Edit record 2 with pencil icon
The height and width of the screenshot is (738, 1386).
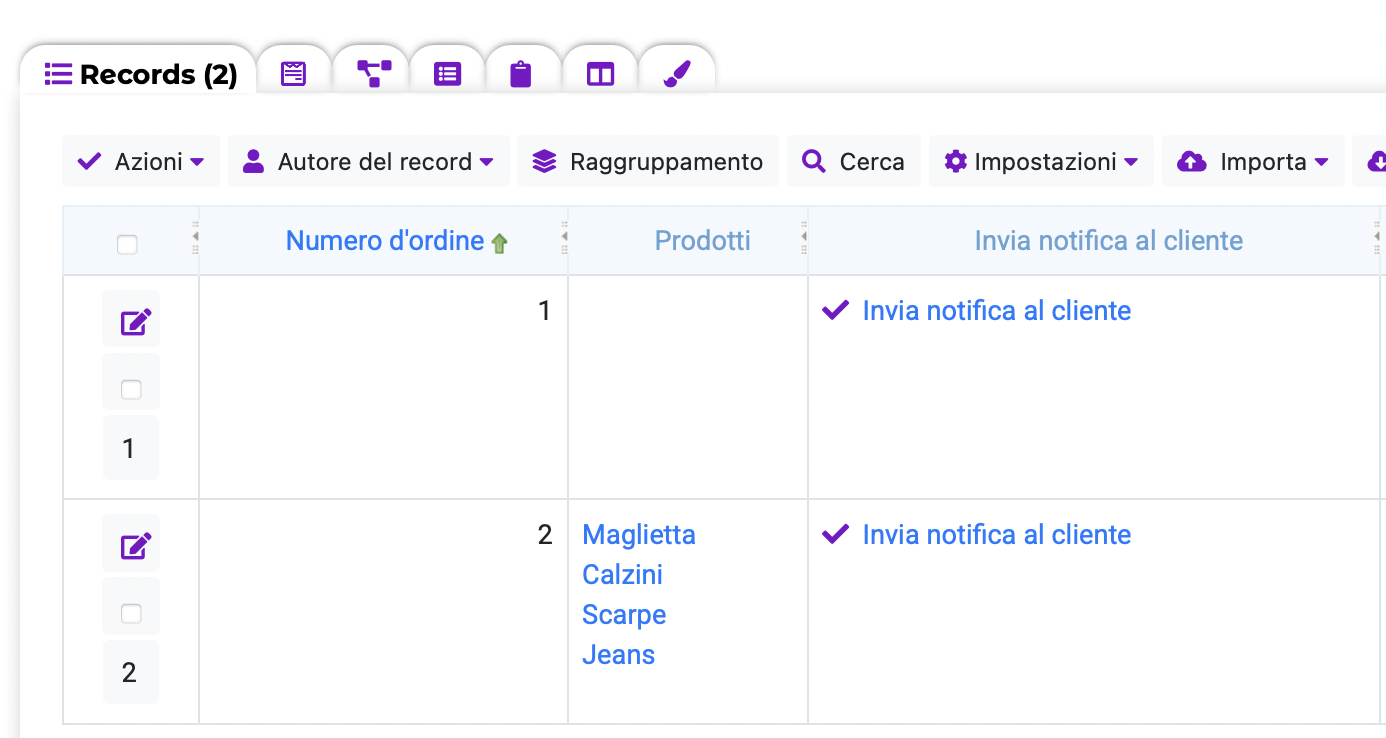(136, 546)
